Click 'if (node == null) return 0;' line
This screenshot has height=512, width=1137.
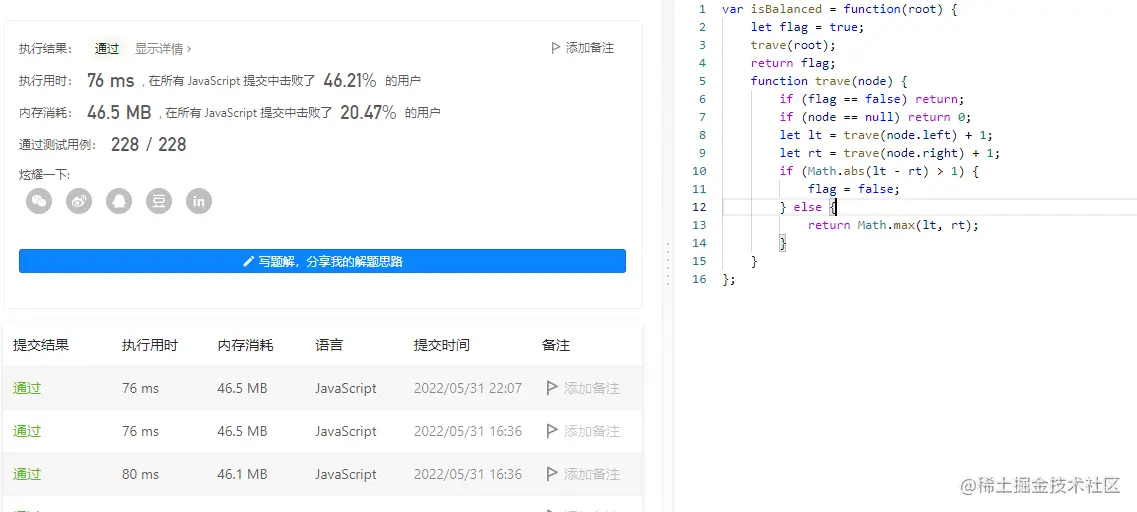click(875, 117)
